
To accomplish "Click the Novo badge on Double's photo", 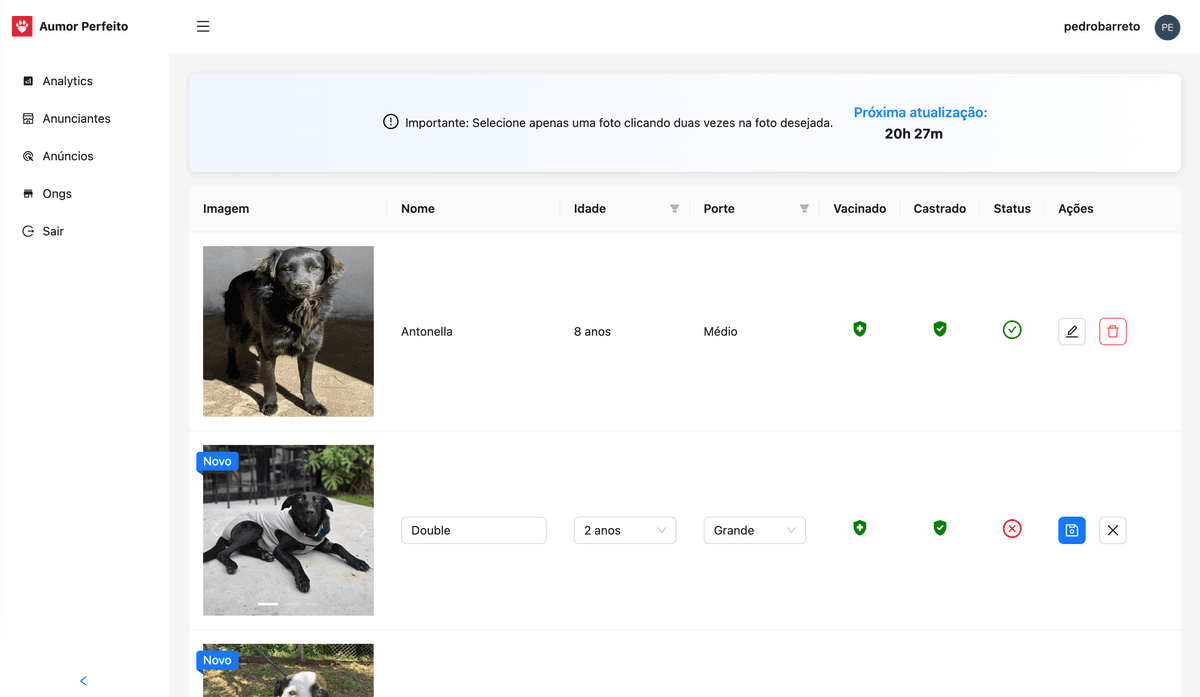I will point(217,461).
